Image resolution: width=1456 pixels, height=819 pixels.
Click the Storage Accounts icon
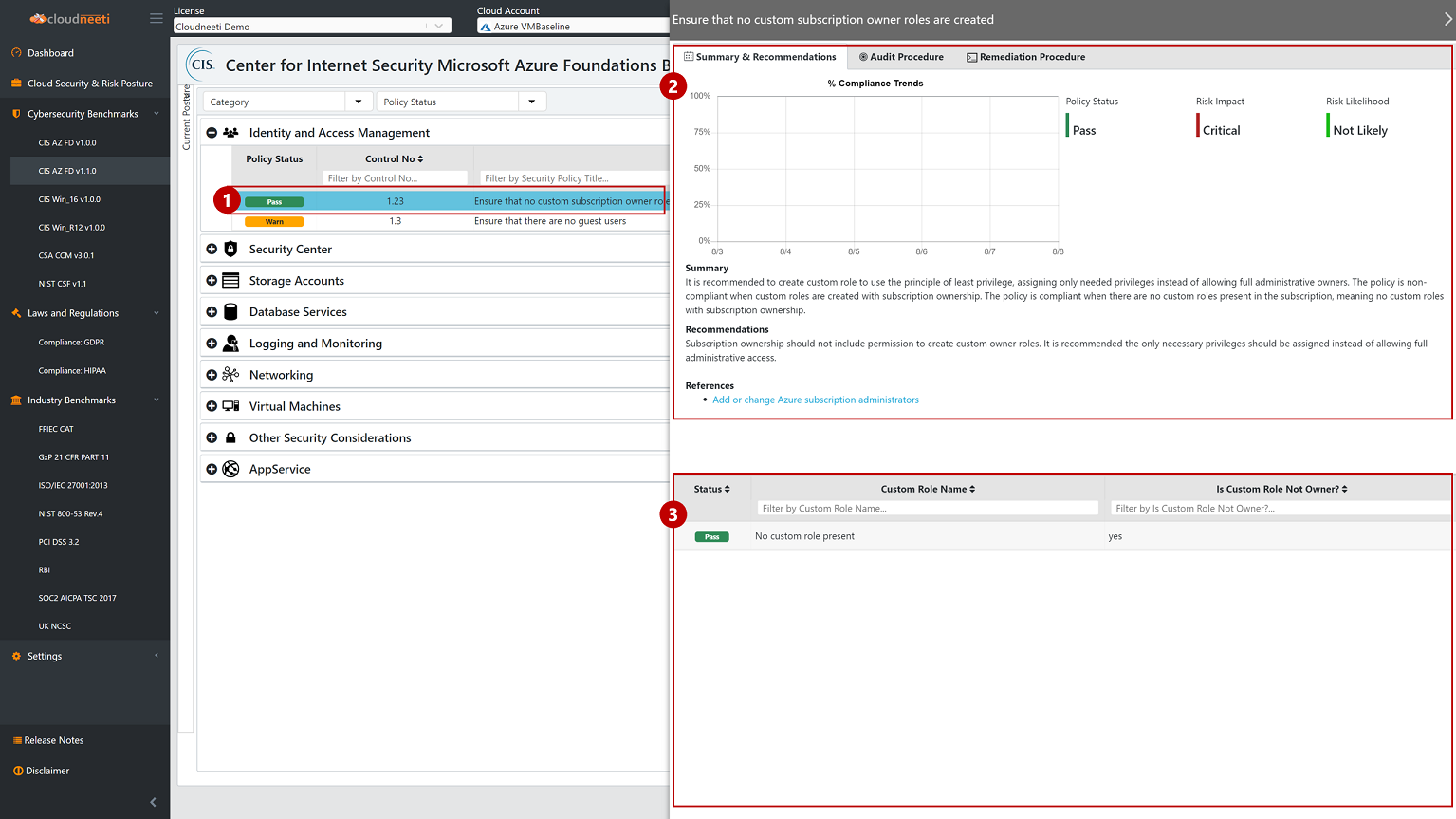(x=230, y=281)
